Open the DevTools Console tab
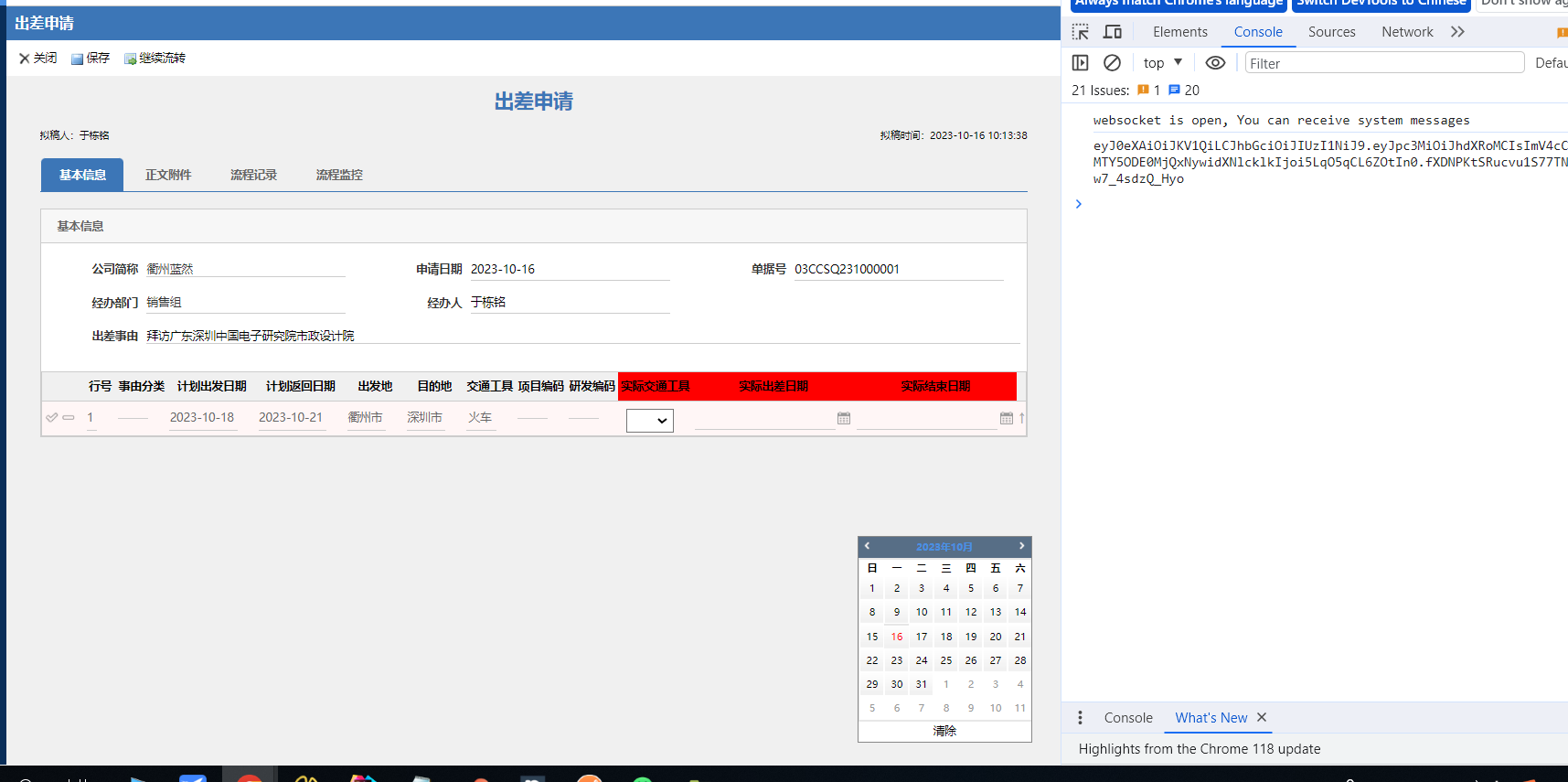 [x=1258, y=32]
